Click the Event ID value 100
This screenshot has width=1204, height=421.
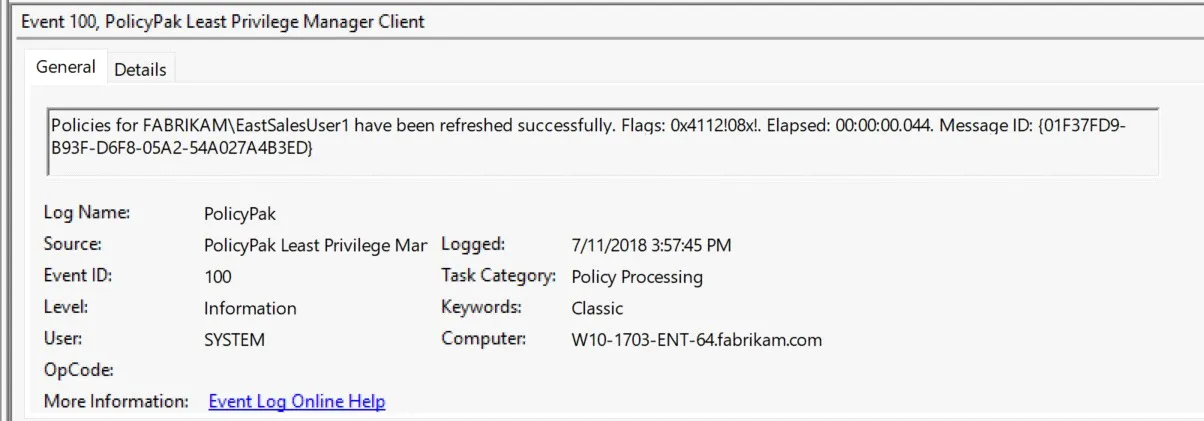(217, 276)
